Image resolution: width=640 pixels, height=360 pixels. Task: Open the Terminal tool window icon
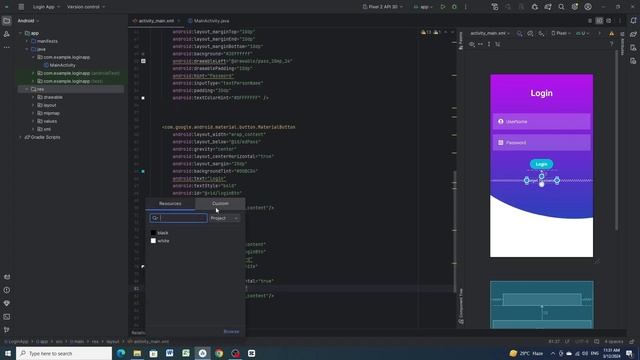click(7, 317)
